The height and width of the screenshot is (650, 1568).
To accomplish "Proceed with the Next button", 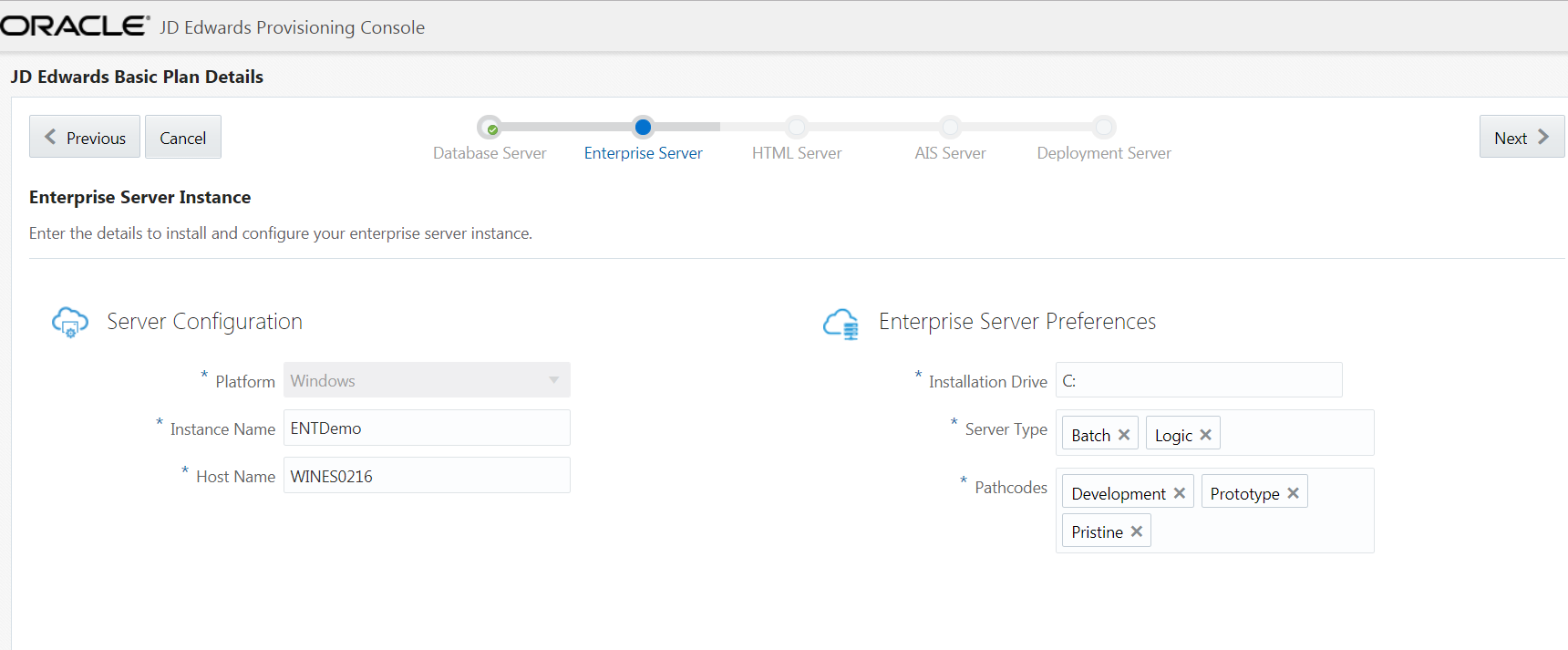I will click(x=1522, y=137).
